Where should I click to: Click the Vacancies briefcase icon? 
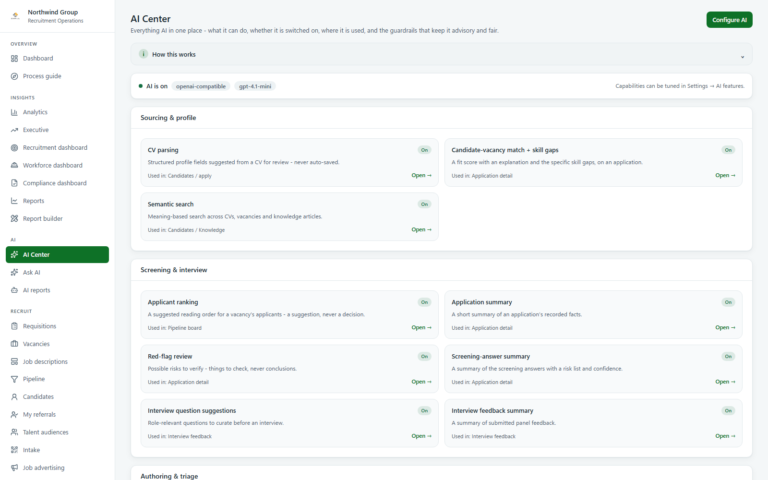click(x=14, y=344)
